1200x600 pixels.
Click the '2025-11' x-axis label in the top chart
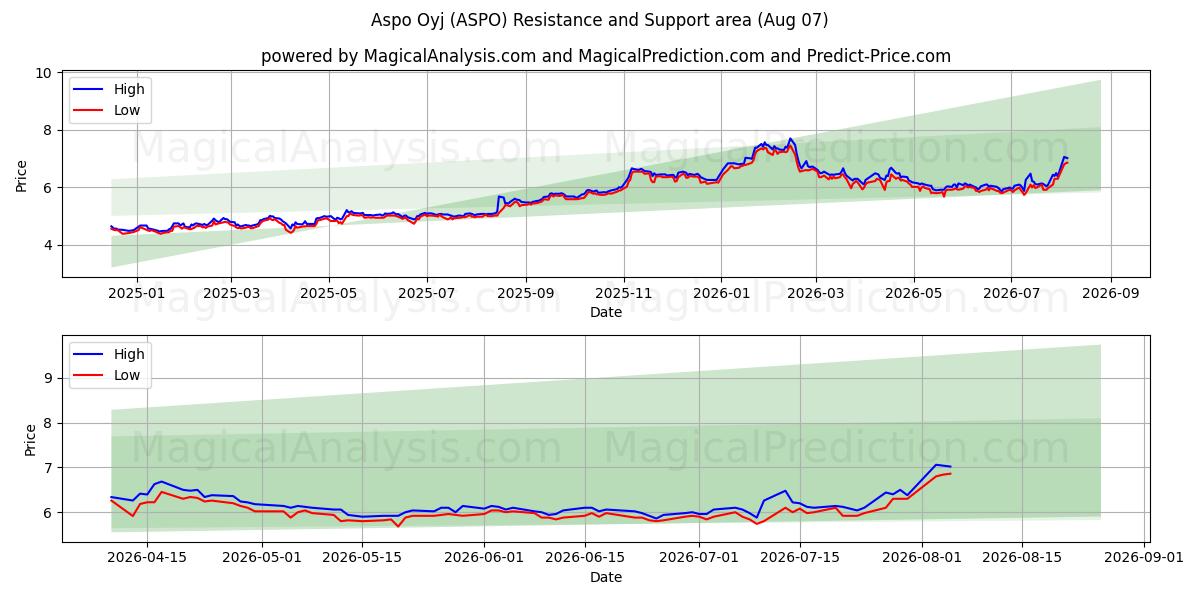click(x=624, y=294)
